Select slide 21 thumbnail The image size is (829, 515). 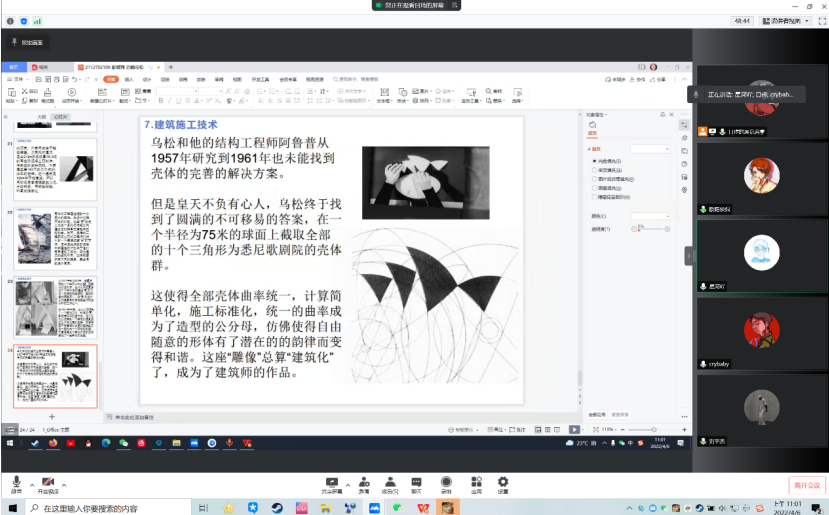pos(55,169)
